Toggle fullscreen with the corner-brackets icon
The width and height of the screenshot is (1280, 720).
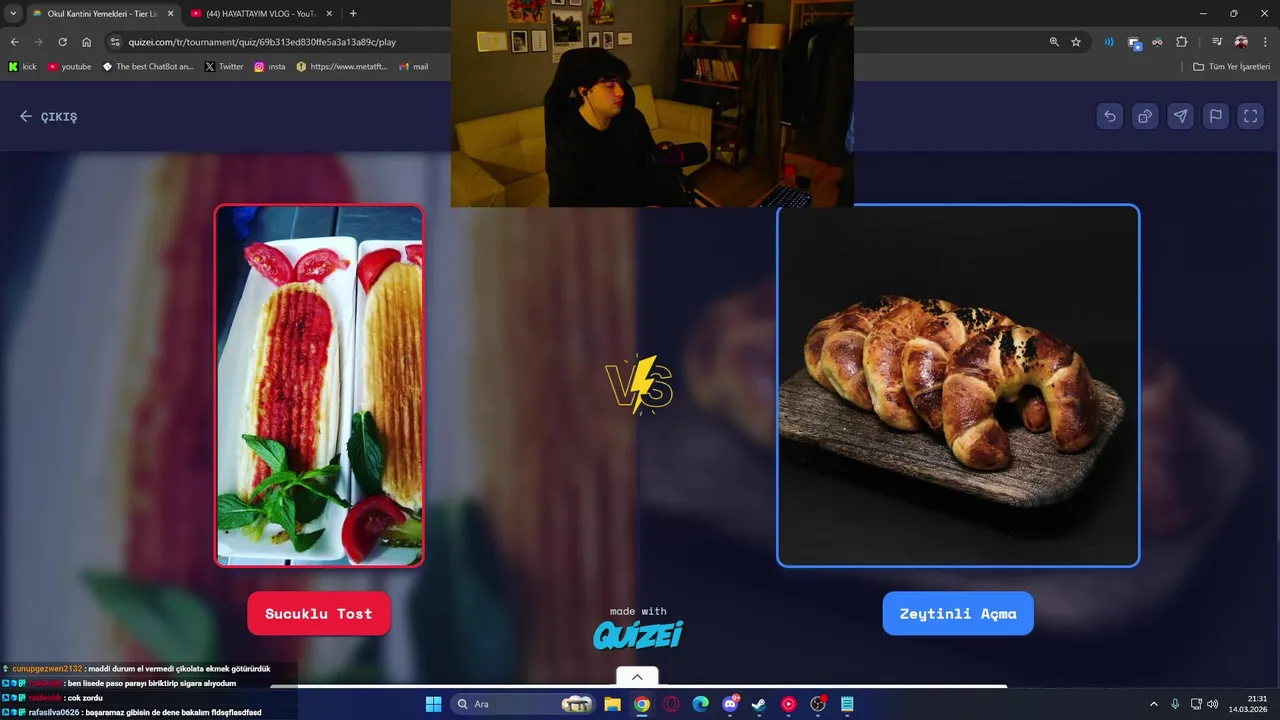pos(1250,116)
